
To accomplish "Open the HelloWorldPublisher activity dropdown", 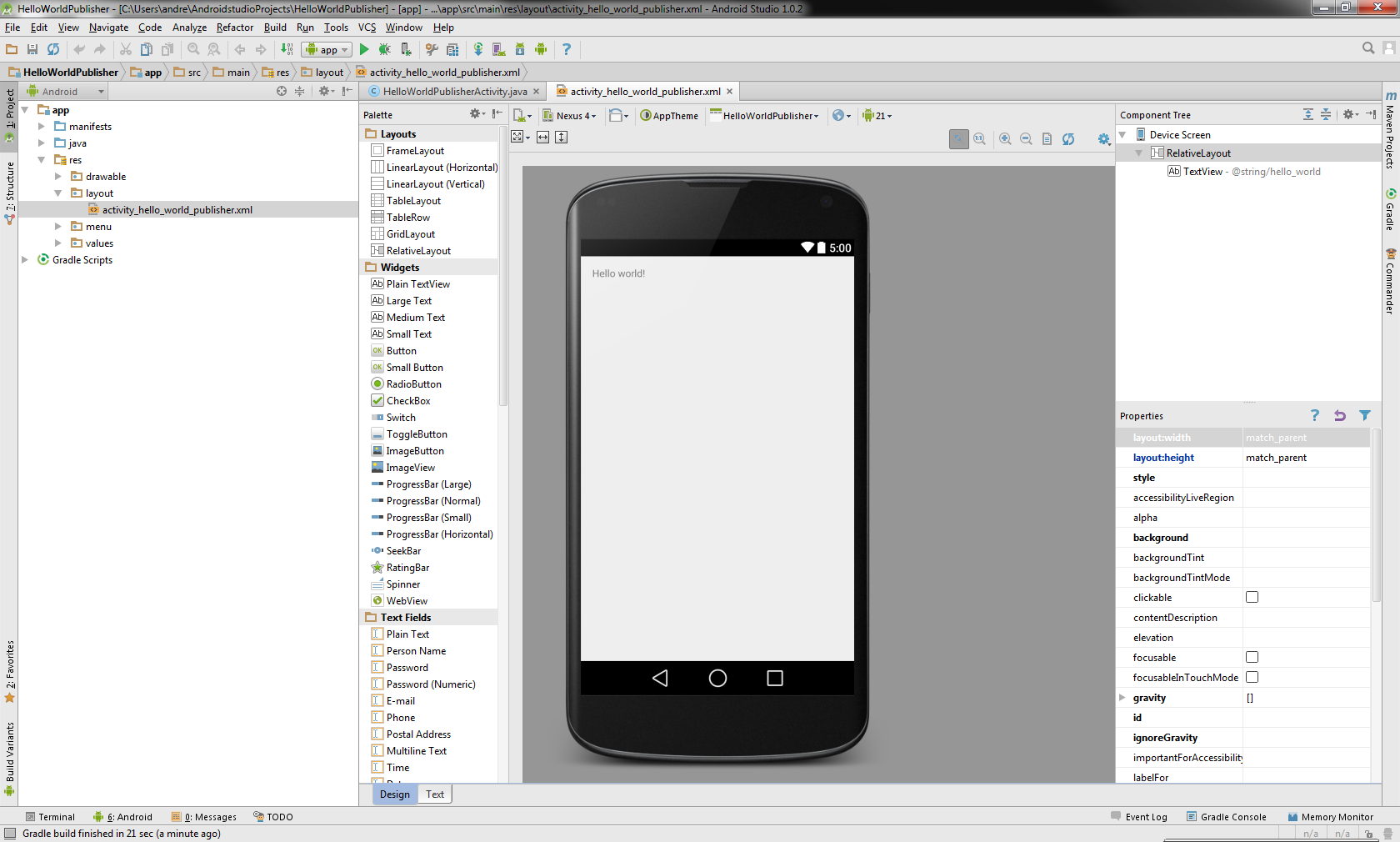I will (x=764, y=116).
